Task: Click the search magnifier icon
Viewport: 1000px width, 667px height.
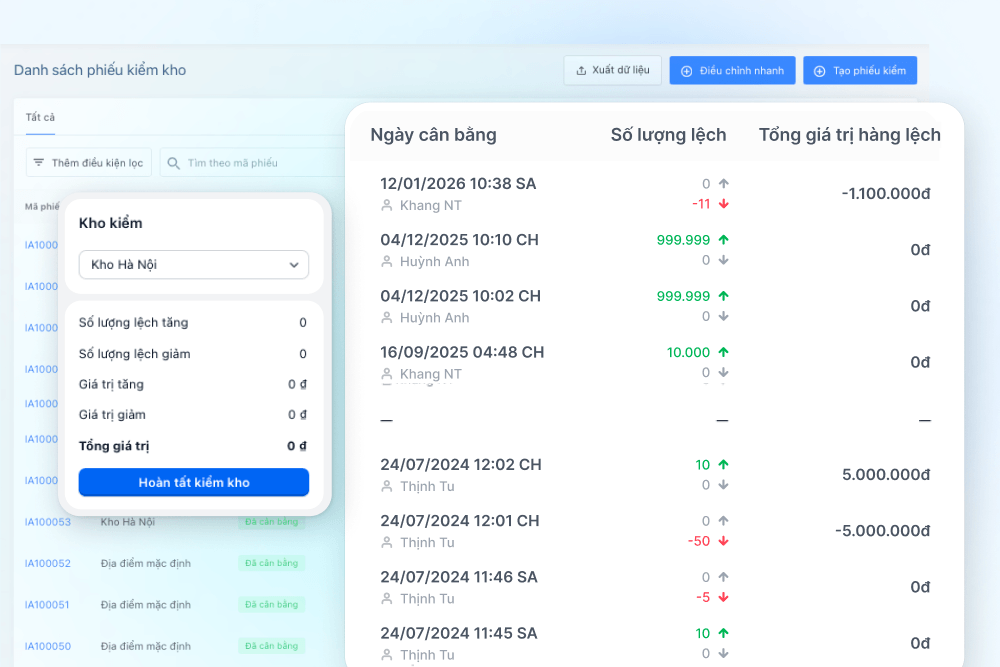Action: pyautogui.click(x=173, y=163)
